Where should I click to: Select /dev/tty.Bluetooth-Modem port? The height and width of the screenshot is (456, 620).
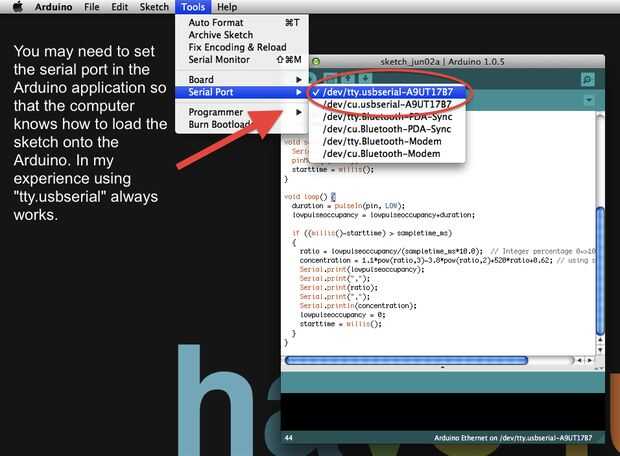[x=387, y=141]
